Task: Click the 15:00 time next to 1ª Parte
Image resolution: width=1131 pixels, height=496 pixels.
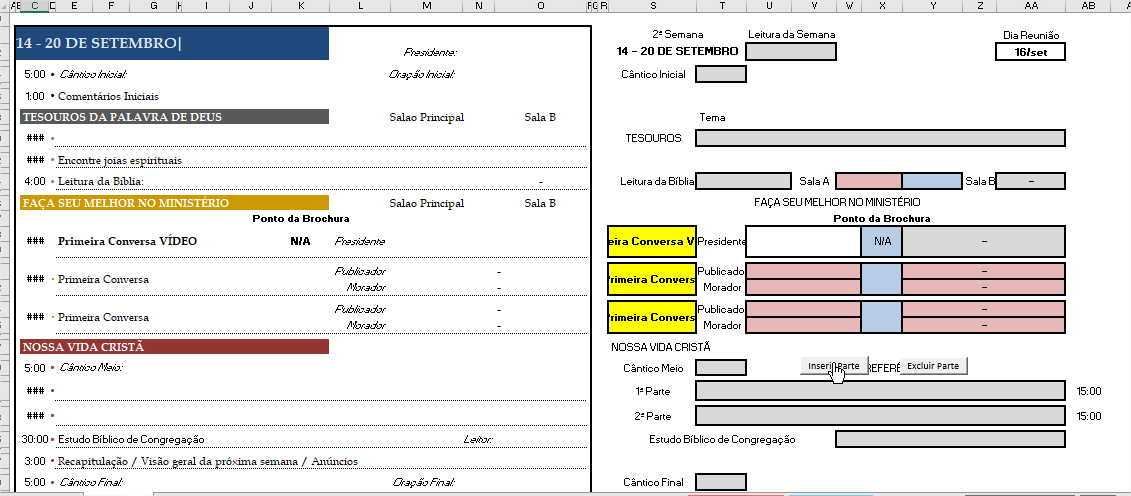Action: [x=1088, y=391]
